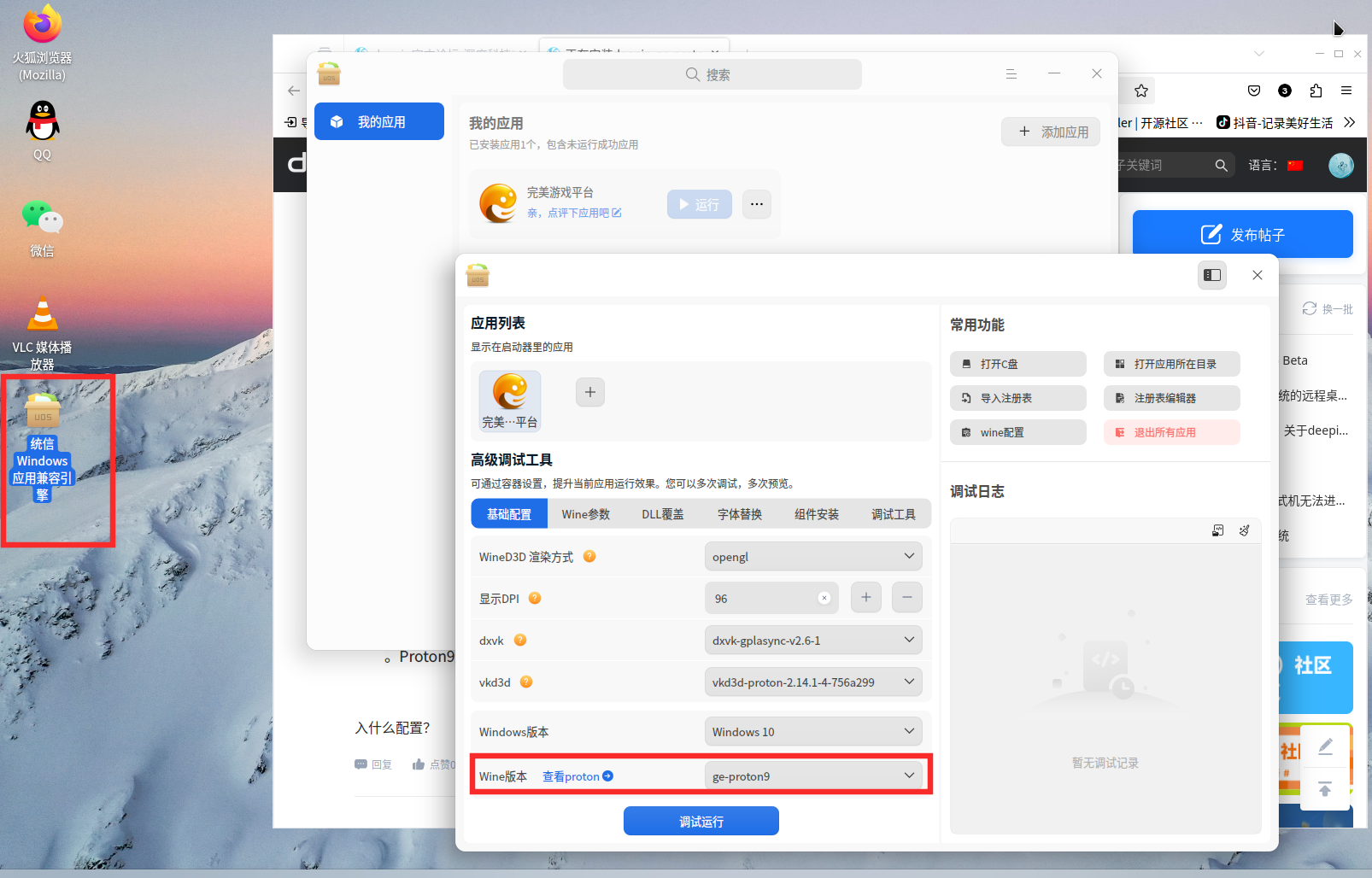Increase display DPI with plus button
Viewport: 1372px width, 878px height.
pyautogui.click(x=866, y=598)
